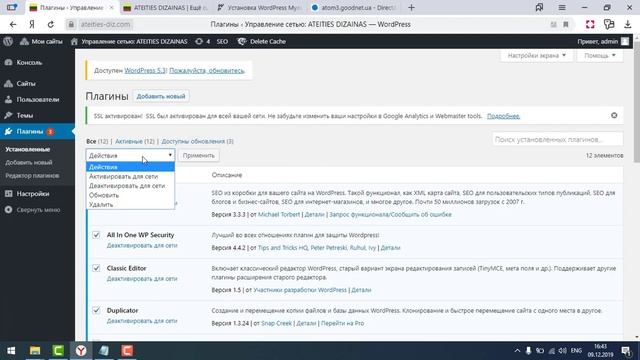Open Сайты in sidebar
This screenshot has width=640, height=360.
(26, 83)
